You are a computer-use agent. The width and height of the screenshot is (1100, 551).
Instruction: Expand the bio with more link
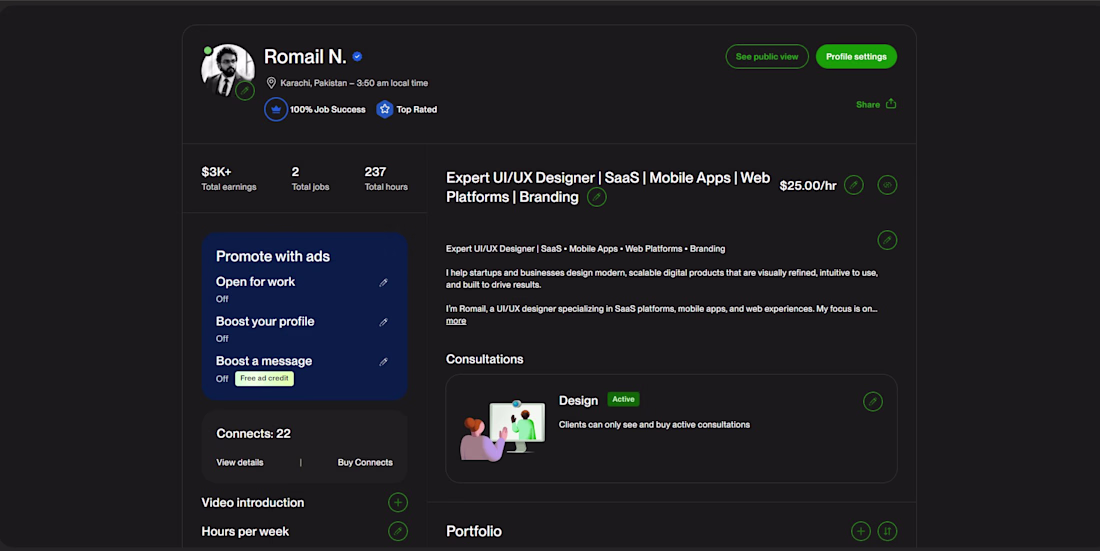pyautogui.click(x=456, y=321)
